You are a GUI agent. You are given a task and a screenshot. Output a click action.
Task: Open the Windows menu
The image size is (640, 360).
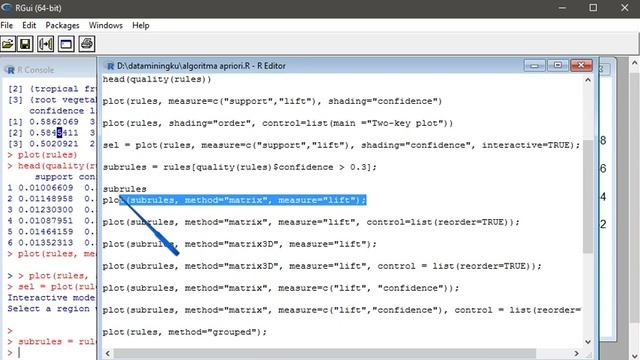(106, 25)
